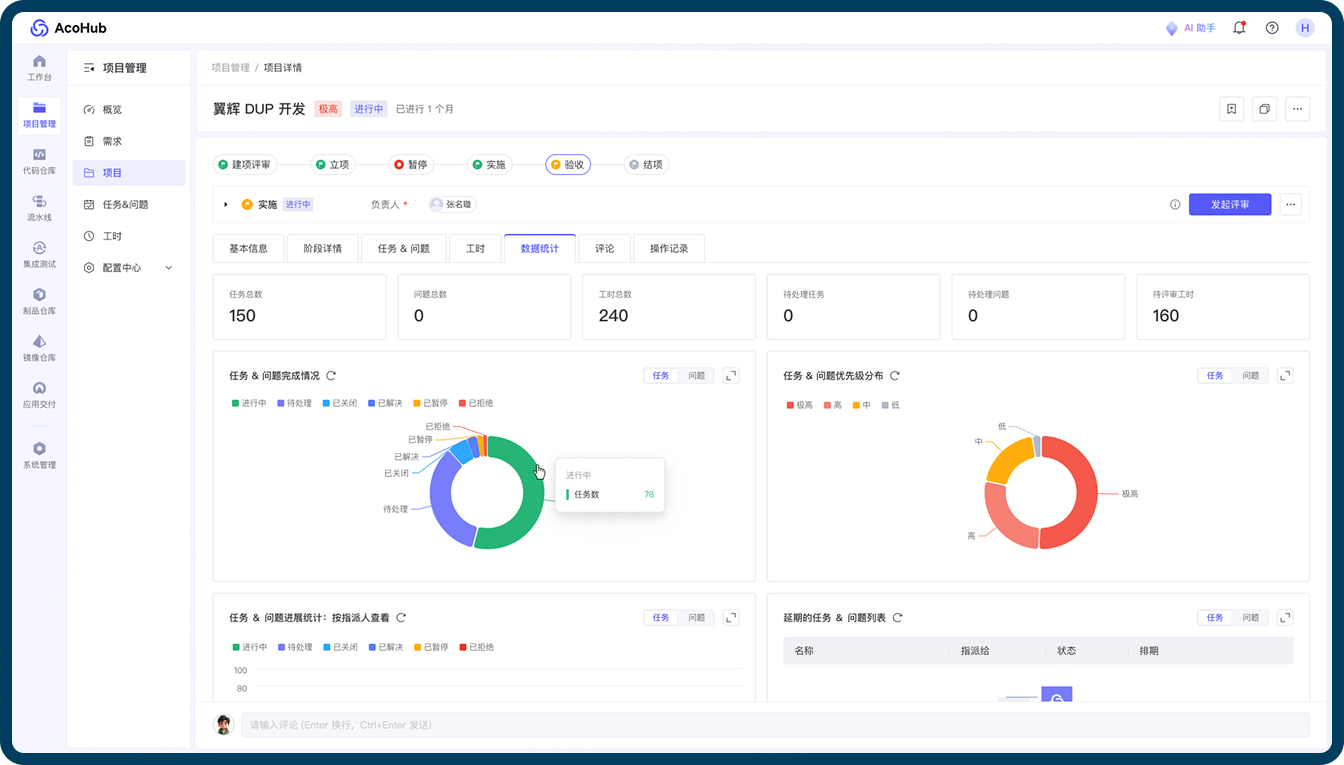This screenshot has height=765, width=1344.
Task: Expand the 实施 phase row triangle
Action: click(x=226, y=204)
